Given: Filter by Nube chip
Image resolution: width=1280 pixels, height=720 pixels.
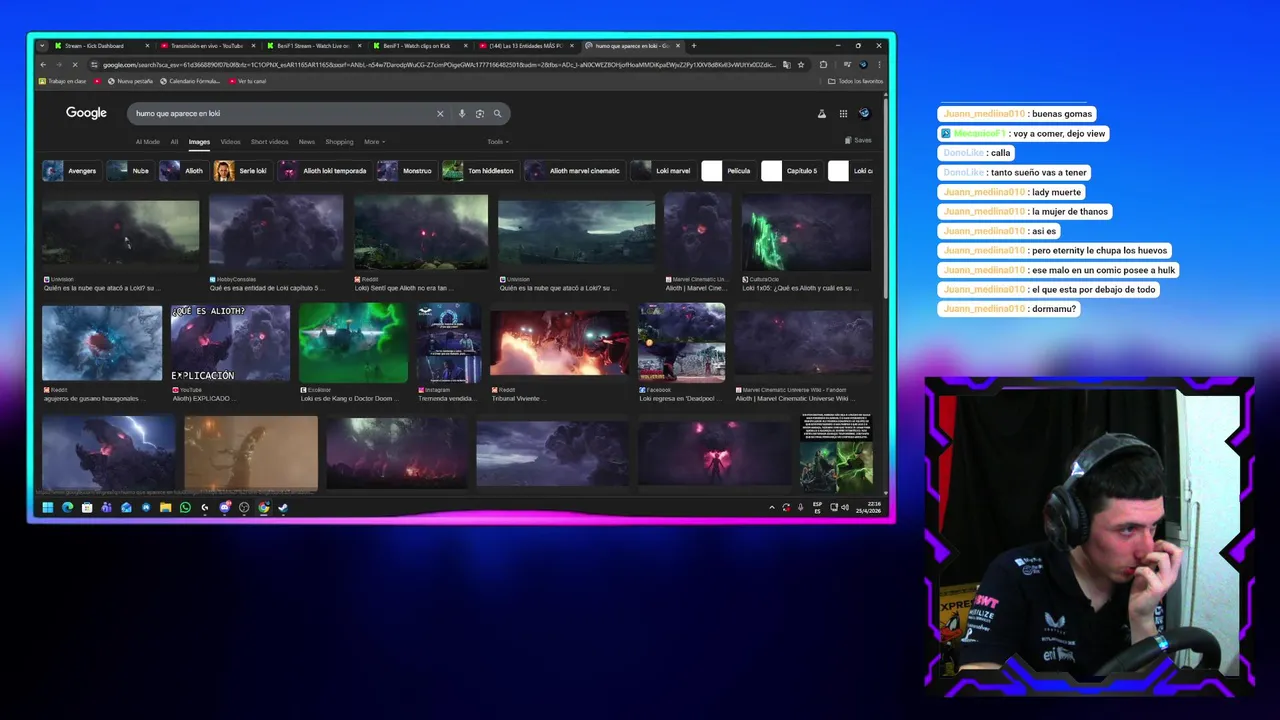Looking at the screenshot, I should (x=129, y=171).
